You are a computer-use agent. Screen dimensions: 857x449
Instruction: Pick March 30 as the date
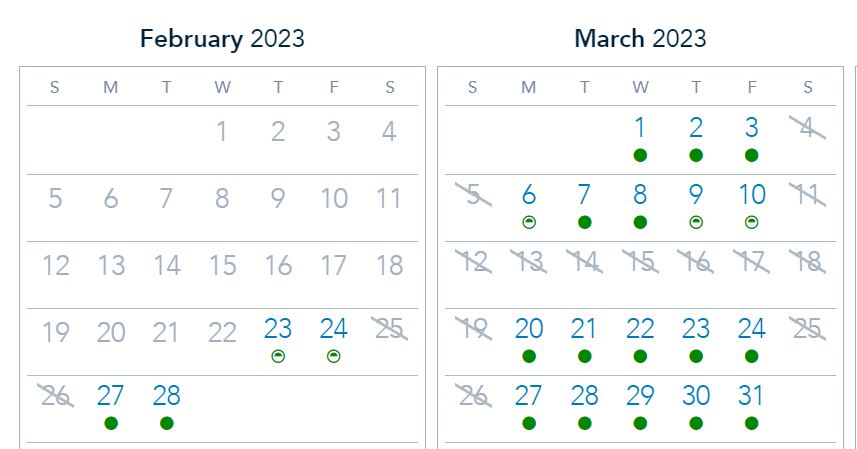pos(696,395)
